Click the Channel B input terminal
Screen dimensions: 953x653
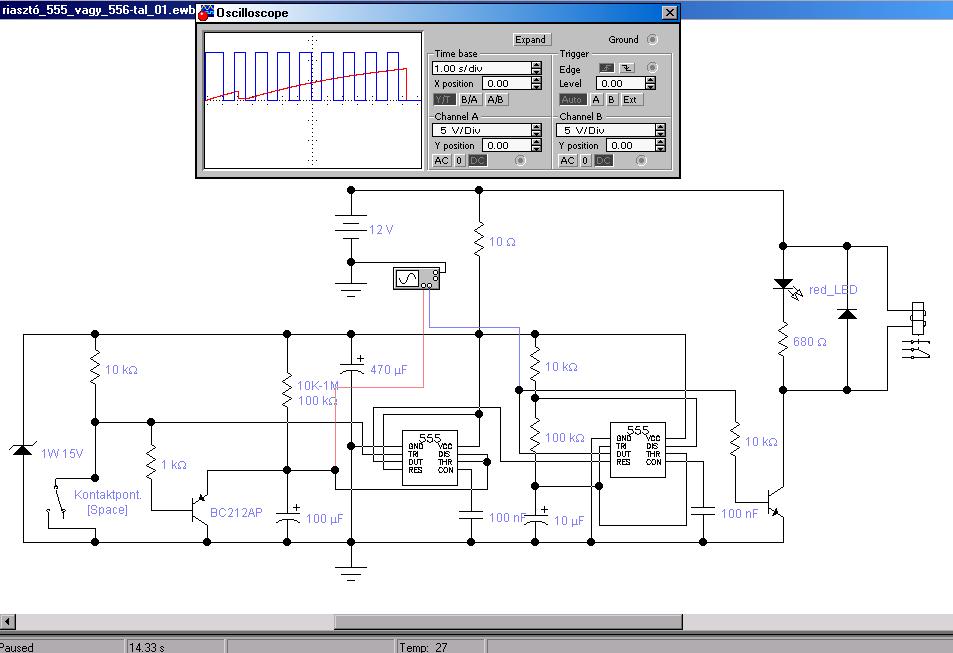(641, 161)
